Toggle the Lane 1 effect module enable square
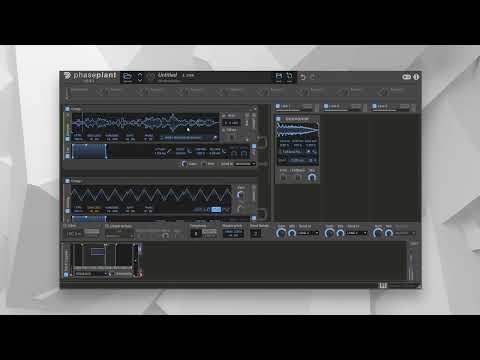The image size is (480, 360). (278, 119)
